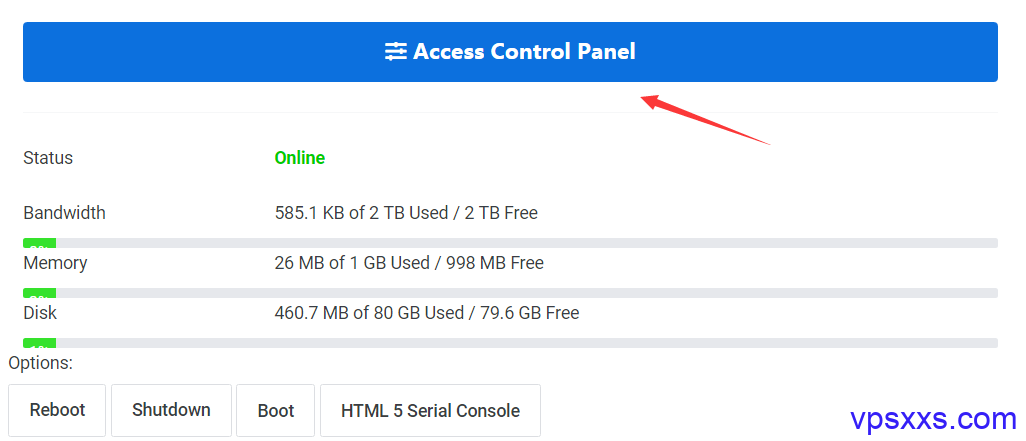Click the Reboot button
The height and width of the screenshot is (441, 1026).
click(x=57, y=410)
